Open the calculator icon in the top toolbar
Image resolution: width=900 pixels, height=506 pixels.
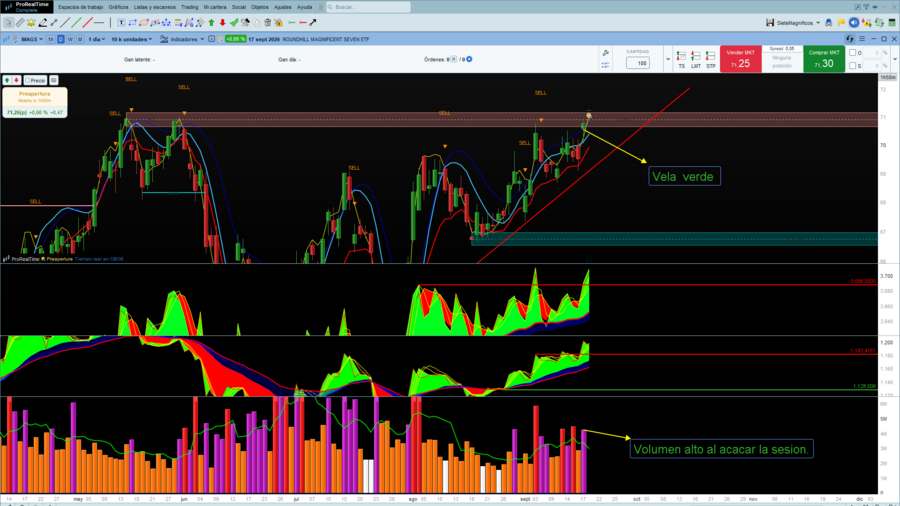coord(891,23)
